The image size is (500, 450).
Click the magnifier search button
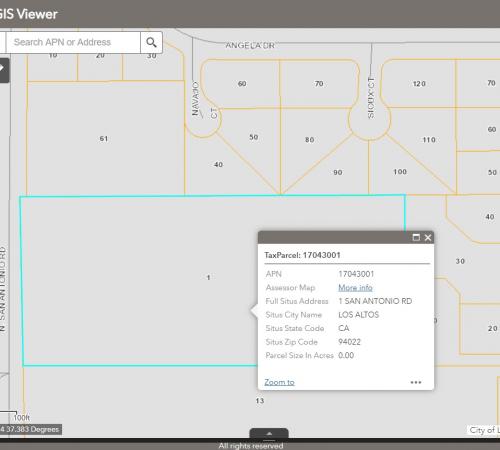[151, 42]
